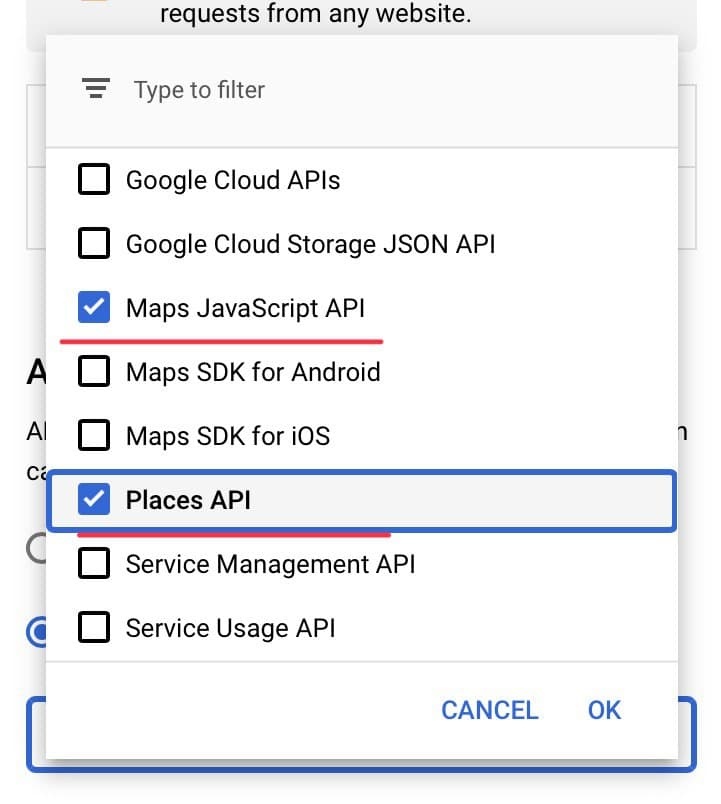Confirm the selection with OK
This screenshot has width=721, height=804.
tap(604, 710)
